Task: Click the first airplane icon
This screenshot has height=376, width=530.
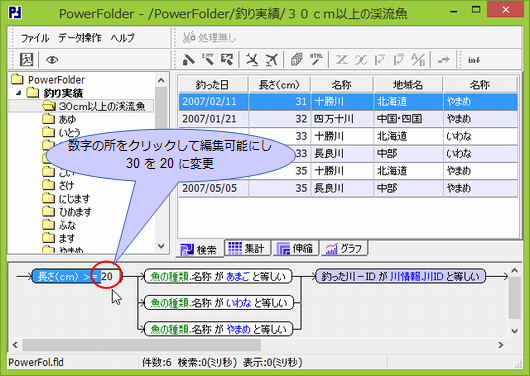Action: tap(252, 60)
